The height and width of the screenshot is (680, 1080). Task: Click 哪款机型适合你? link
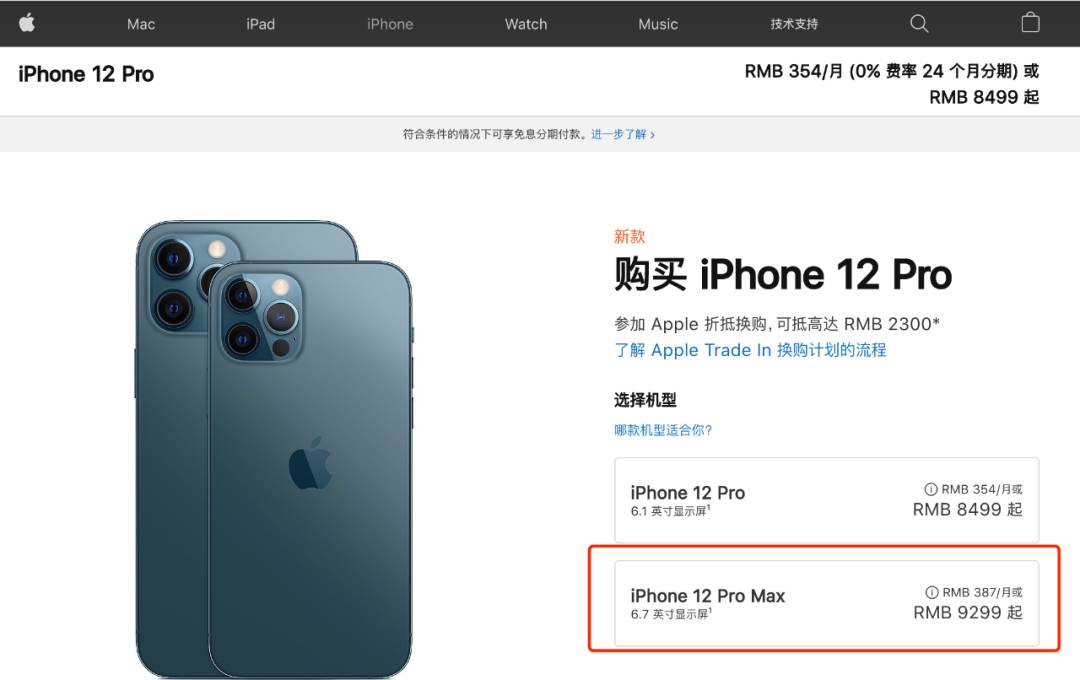click(x=663, y=431)
